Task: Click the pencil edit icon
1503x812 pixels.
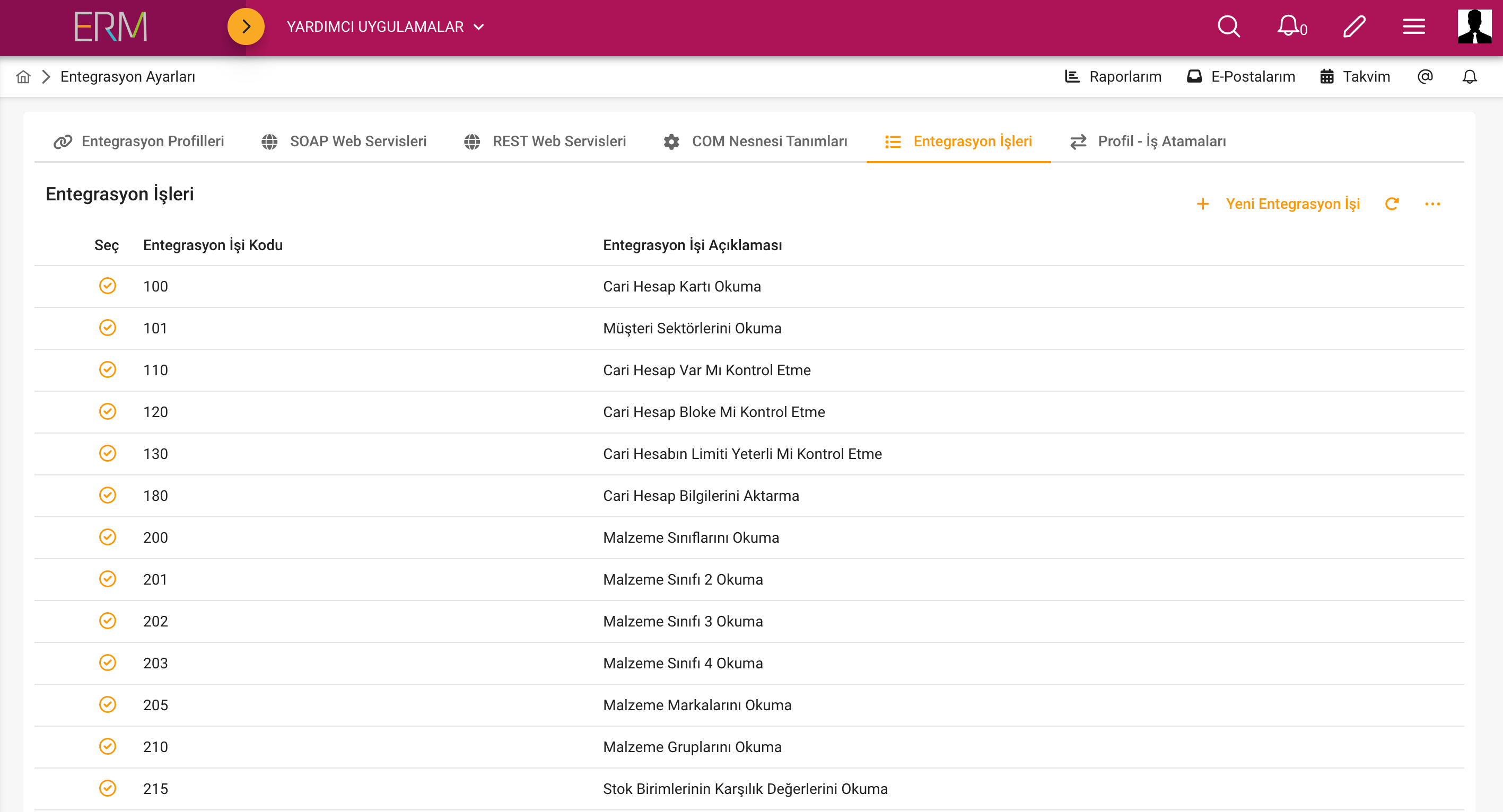Action: coord(1353,27)
